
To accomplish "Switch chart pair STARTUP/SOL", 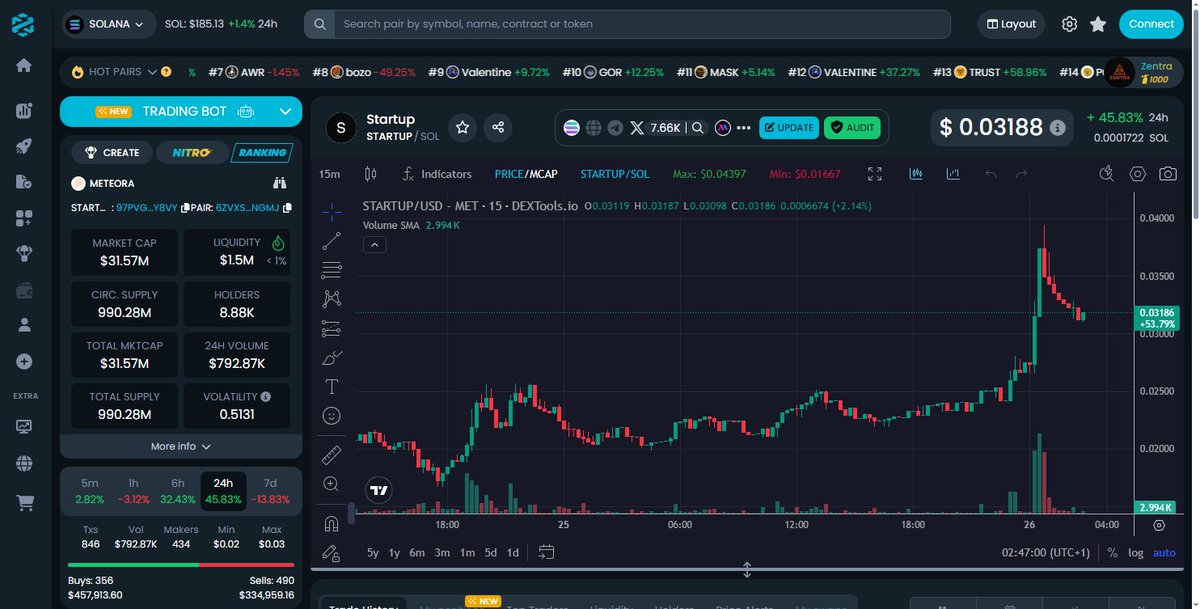I will tap(615, 174).
